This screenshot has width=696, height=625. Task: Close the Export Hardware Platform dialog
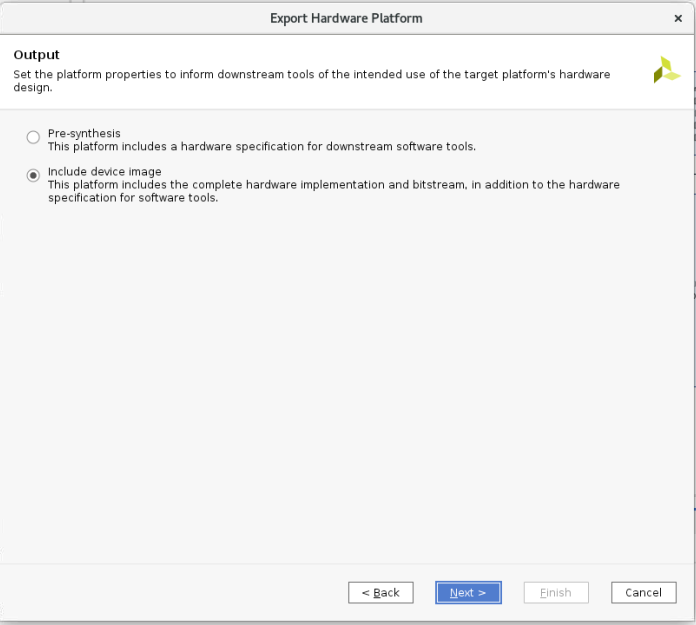pyautogui.click(x=678, y=18)
